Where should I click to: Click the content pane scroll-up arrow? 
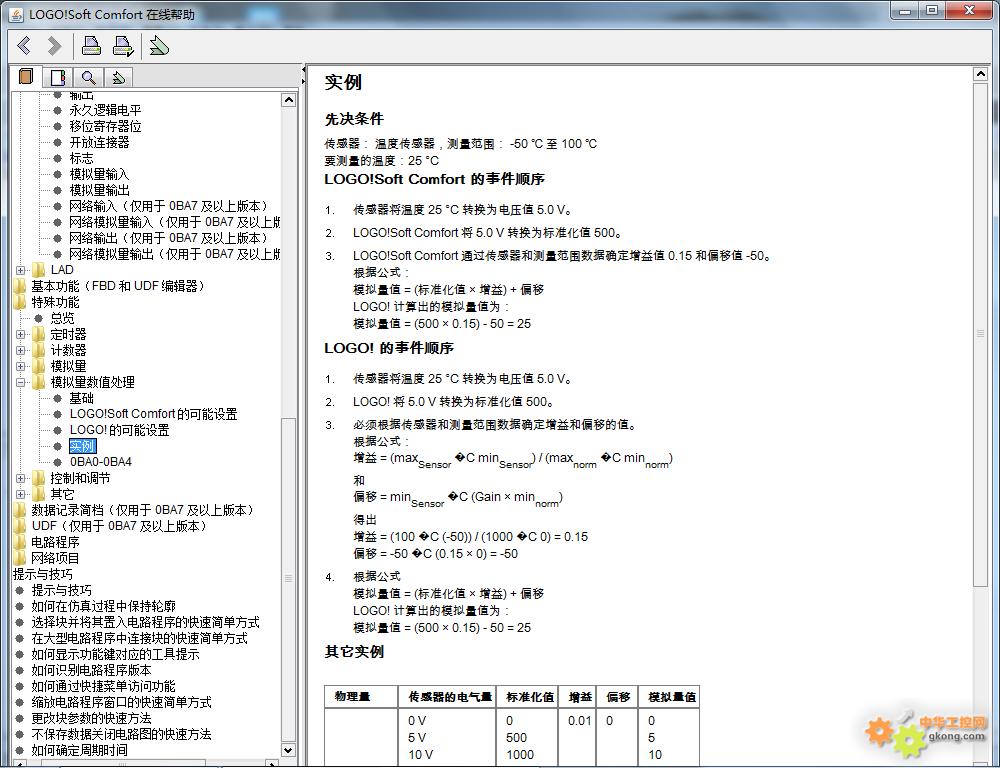point(980,74)
